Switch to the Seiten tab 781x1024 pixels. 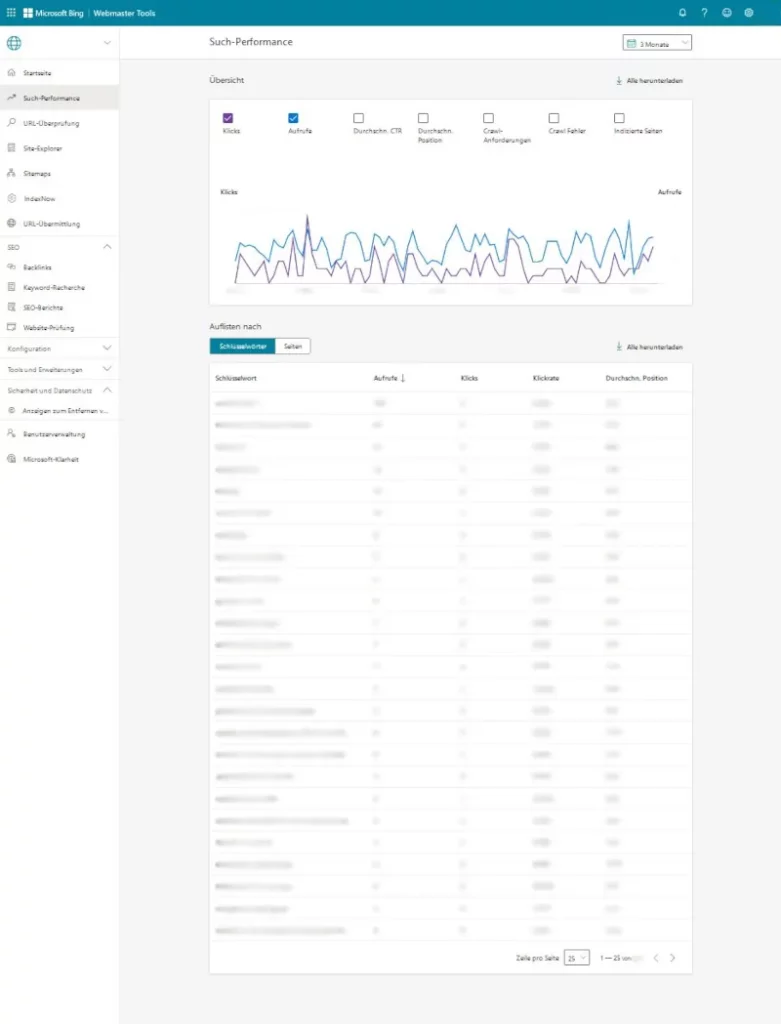[293, 346]
